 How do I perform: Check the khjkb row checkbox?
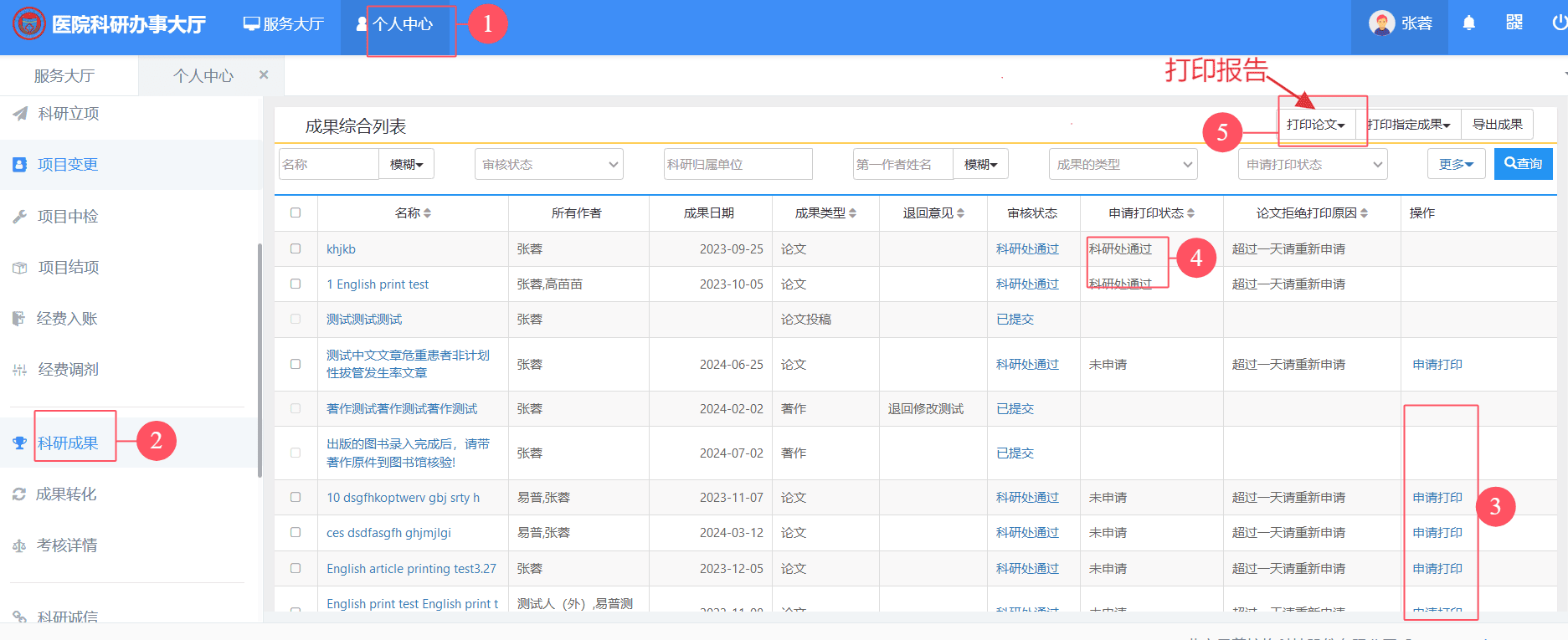click(x=296, y=248)
